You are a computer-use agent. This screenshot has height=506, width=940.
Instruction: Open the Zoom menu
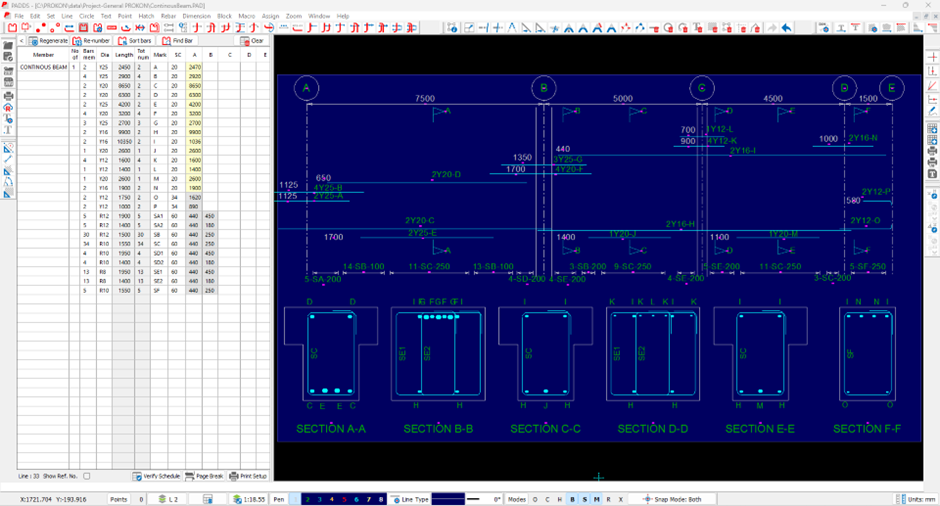(294, 16)
